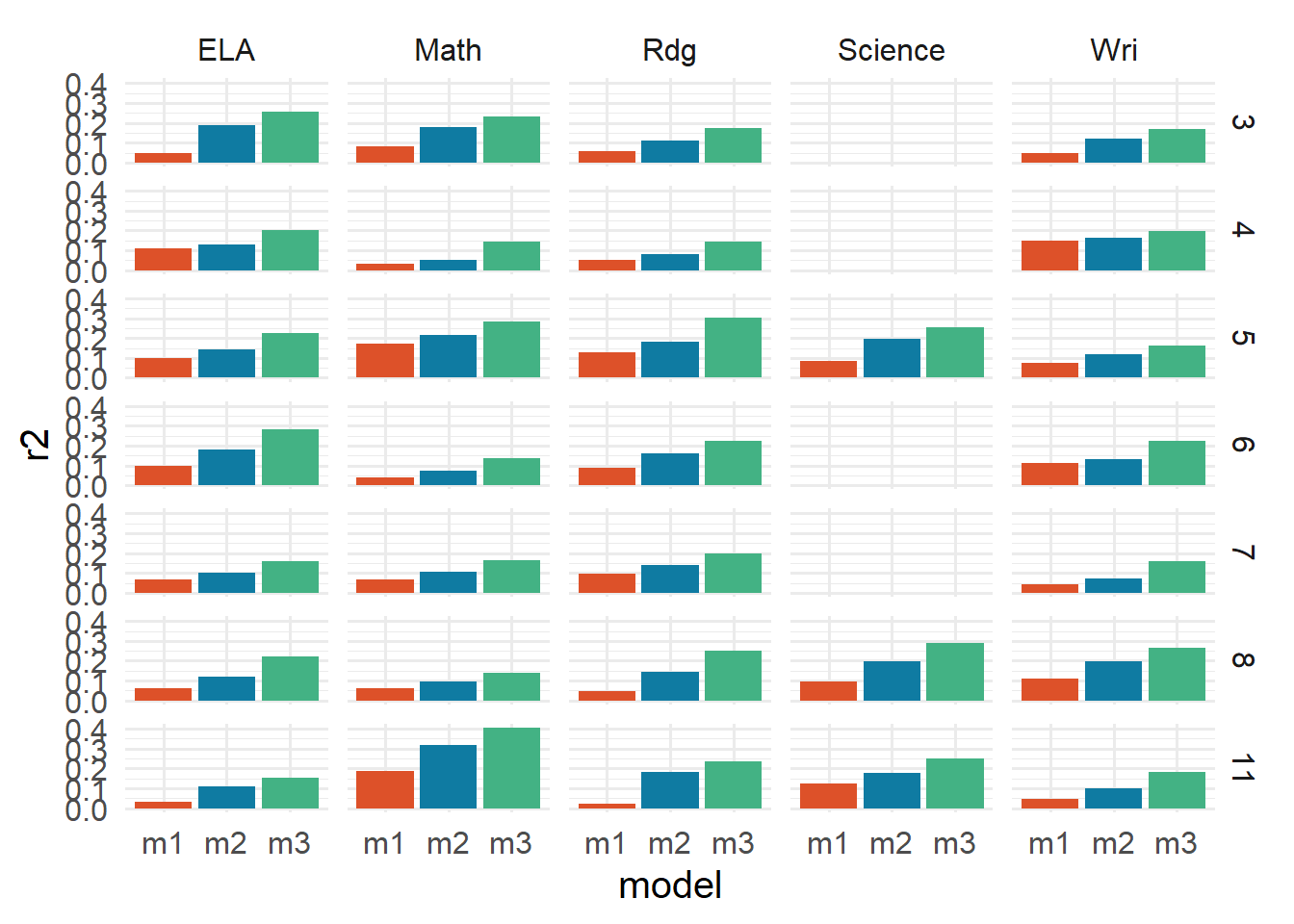Click the ELA facet column header
This screenshot has height=924, width=1294.
click(226, 50)
